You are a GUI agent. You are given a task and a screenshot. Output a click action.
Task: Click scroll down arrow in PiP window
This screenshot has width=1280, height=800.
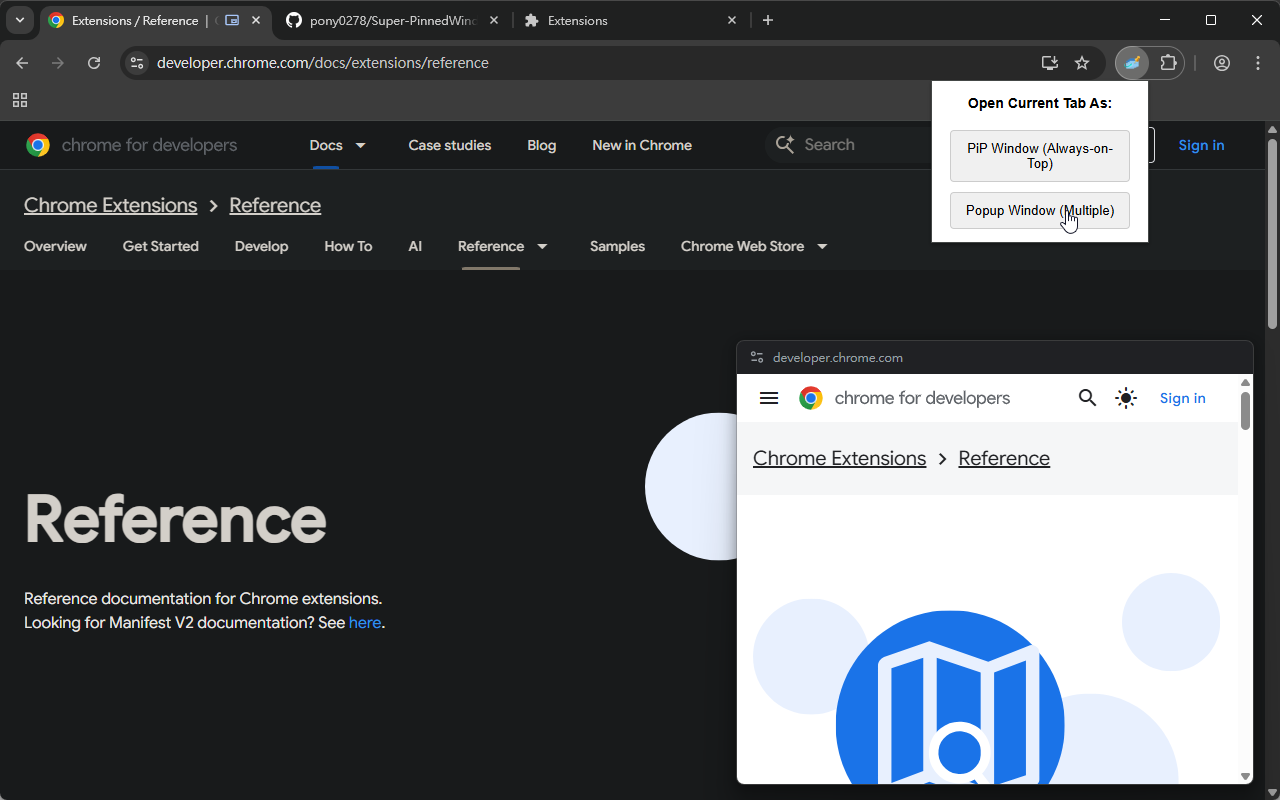(1246, 777)
